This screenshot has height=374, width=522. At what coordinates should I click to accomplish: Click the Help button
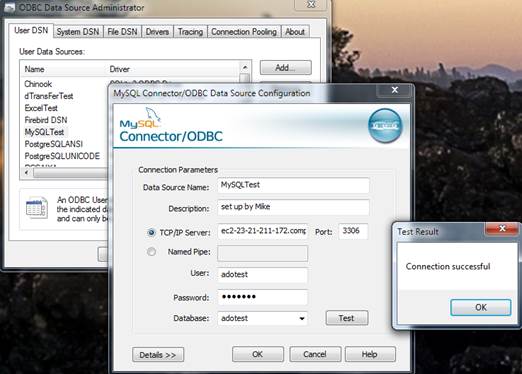point(370,354)
